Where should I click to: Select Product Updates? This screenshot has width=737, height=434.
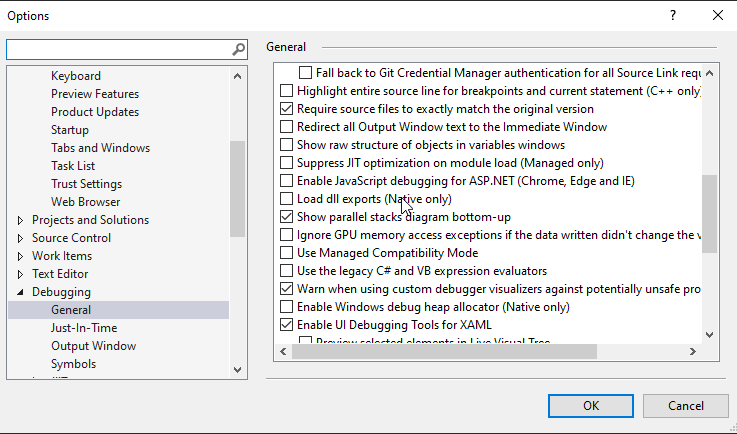(95, 112)
